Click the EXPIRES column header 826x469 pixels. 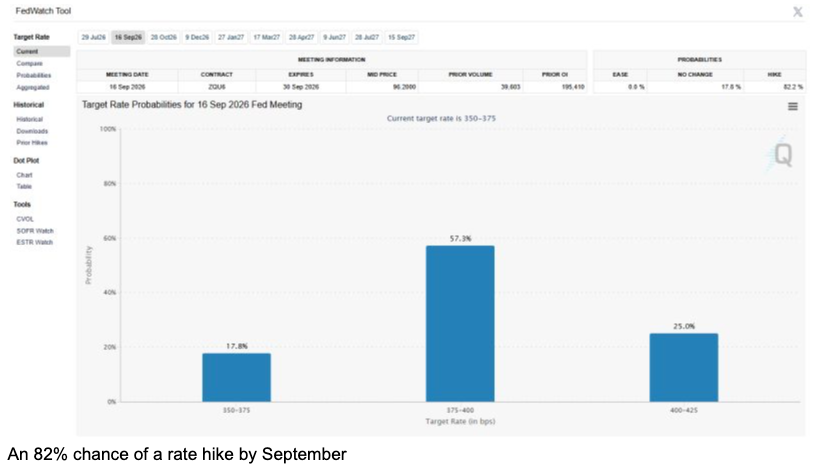click(301, 74)
